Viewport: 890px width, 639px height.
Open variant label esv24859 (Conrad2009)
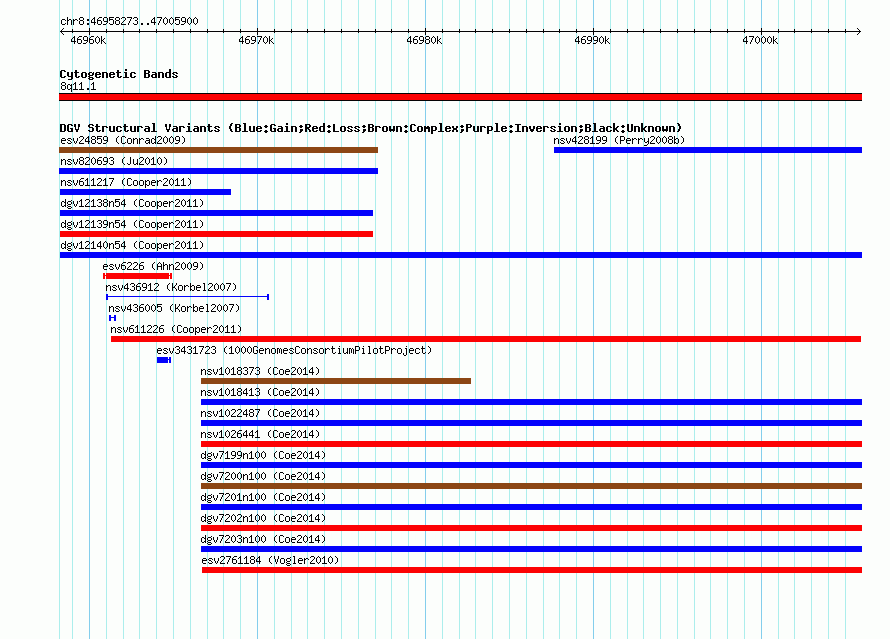(x=123, y=140)
